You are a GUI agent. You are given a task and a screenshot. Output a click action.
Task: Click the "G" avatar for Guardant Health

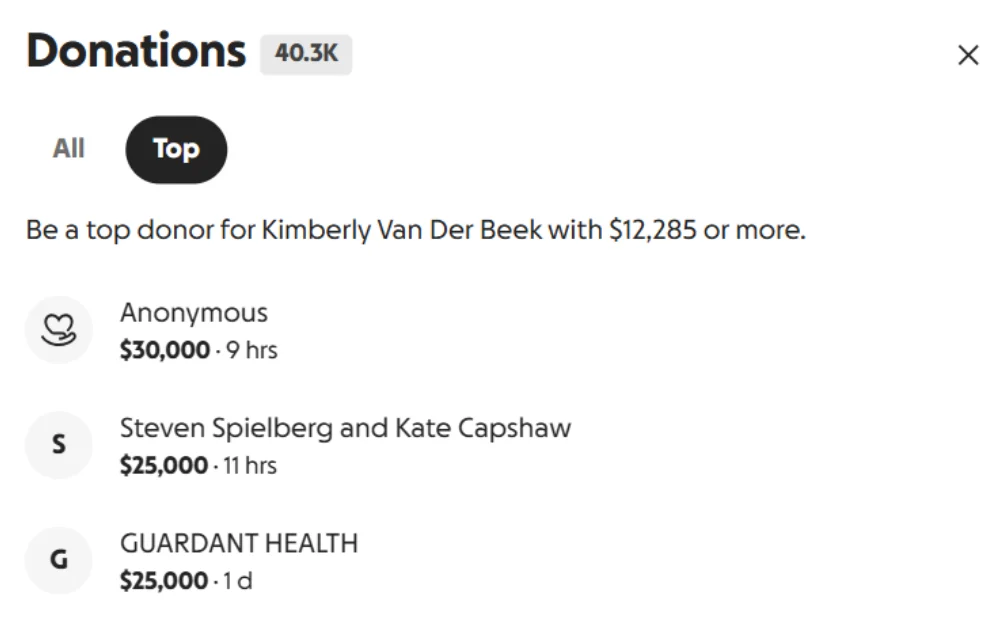pos(58,560)
